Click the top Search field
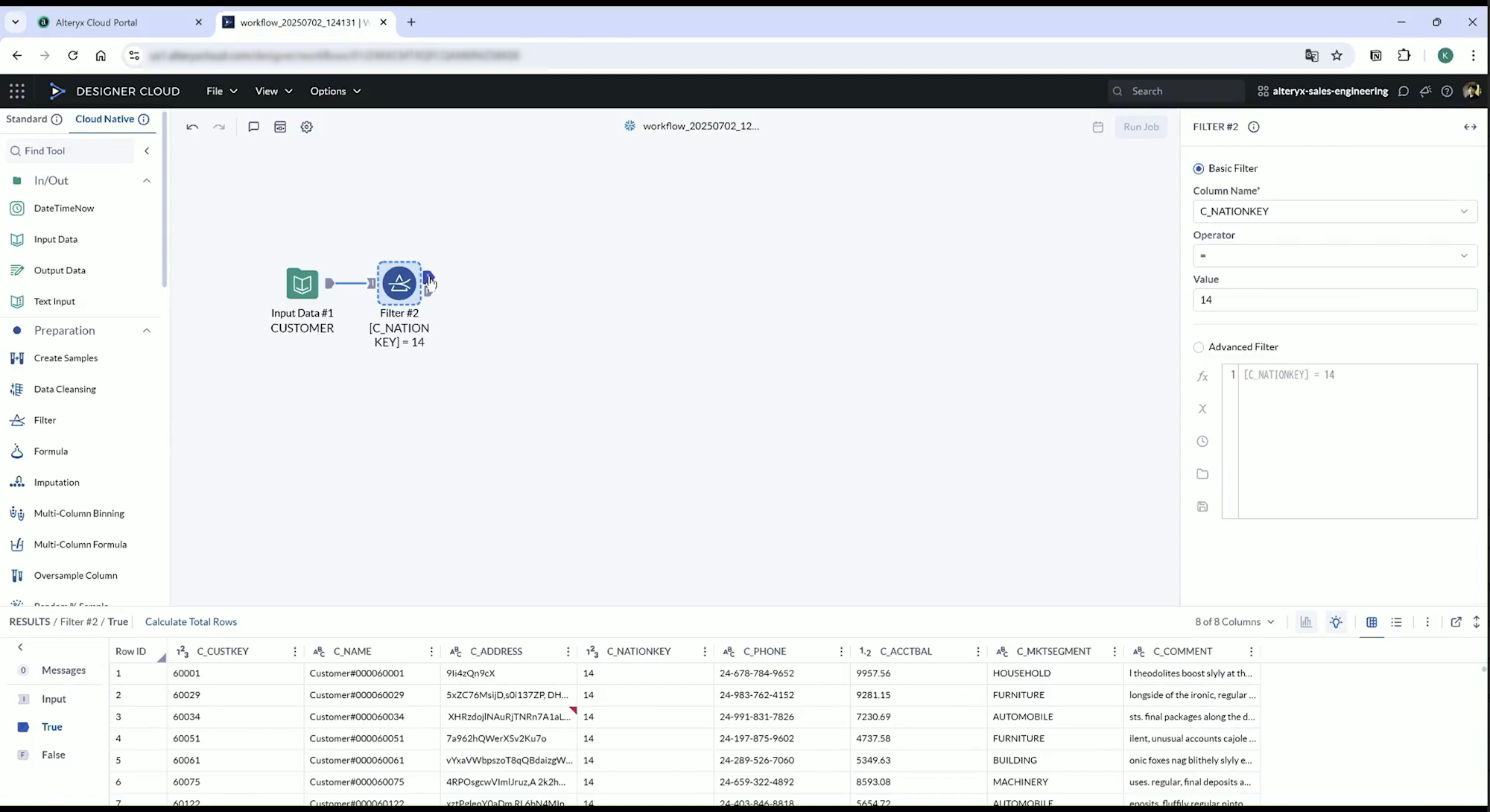The height and width of the screenshot is (812, 1490). click(x=1176, y=91)
